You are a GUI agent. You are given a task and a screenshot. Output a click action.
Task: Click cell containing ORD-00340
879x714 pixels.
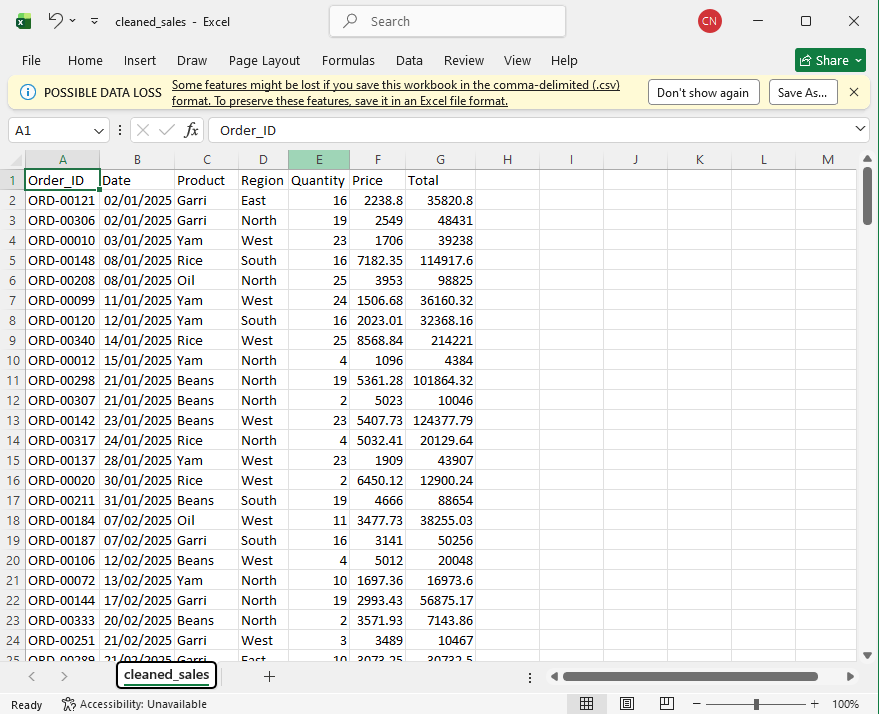click(x=62, y=341)
